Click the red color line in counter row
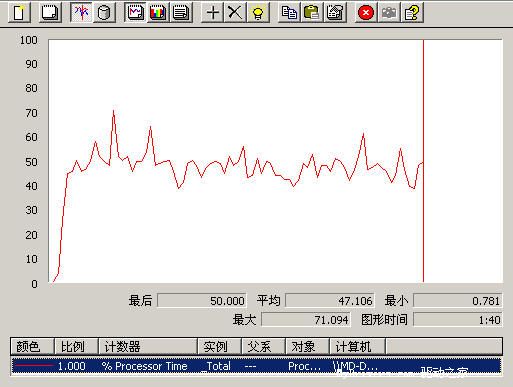 [x=33, y=365]
